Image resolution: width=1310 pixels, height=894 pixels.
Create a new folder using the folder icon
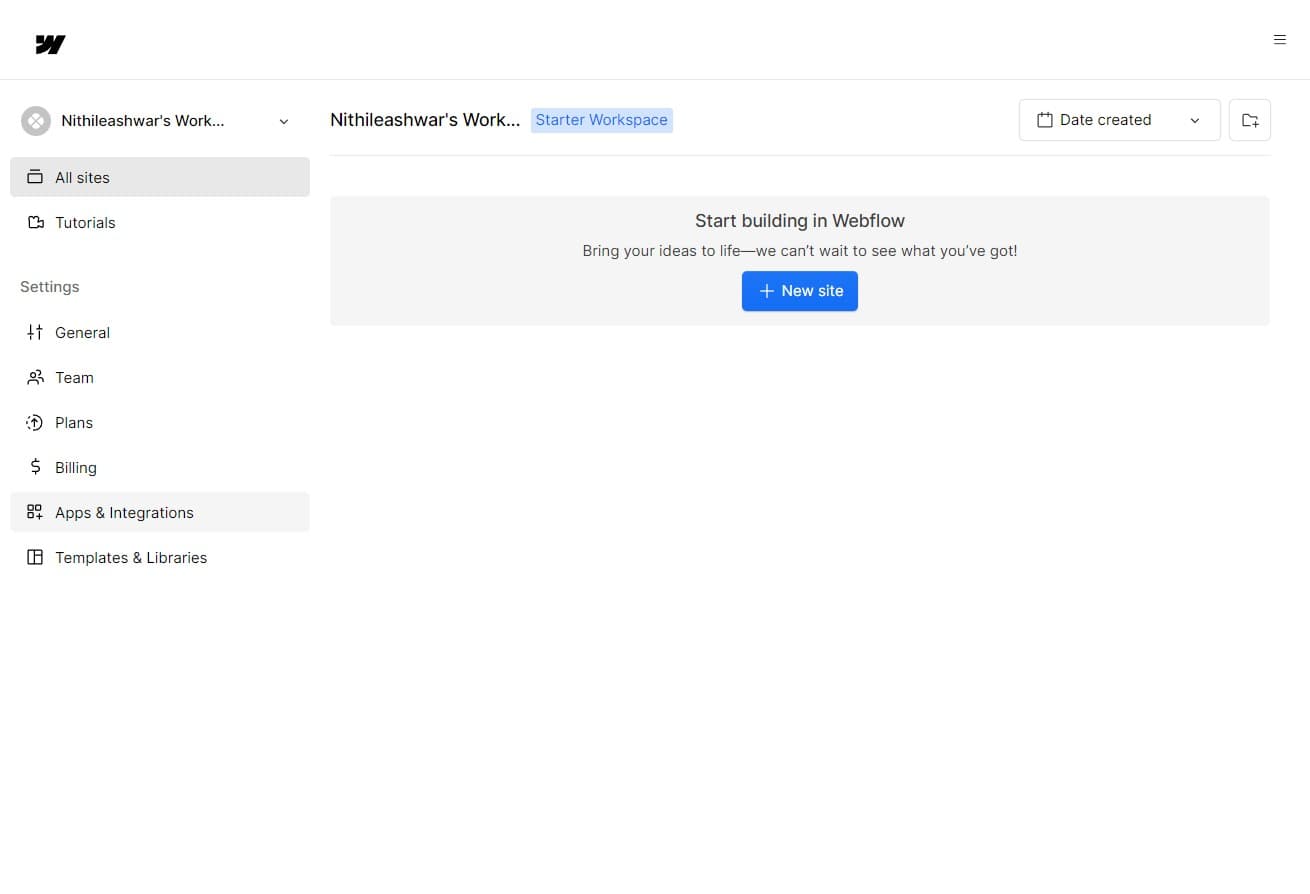tap(1249, 119)
